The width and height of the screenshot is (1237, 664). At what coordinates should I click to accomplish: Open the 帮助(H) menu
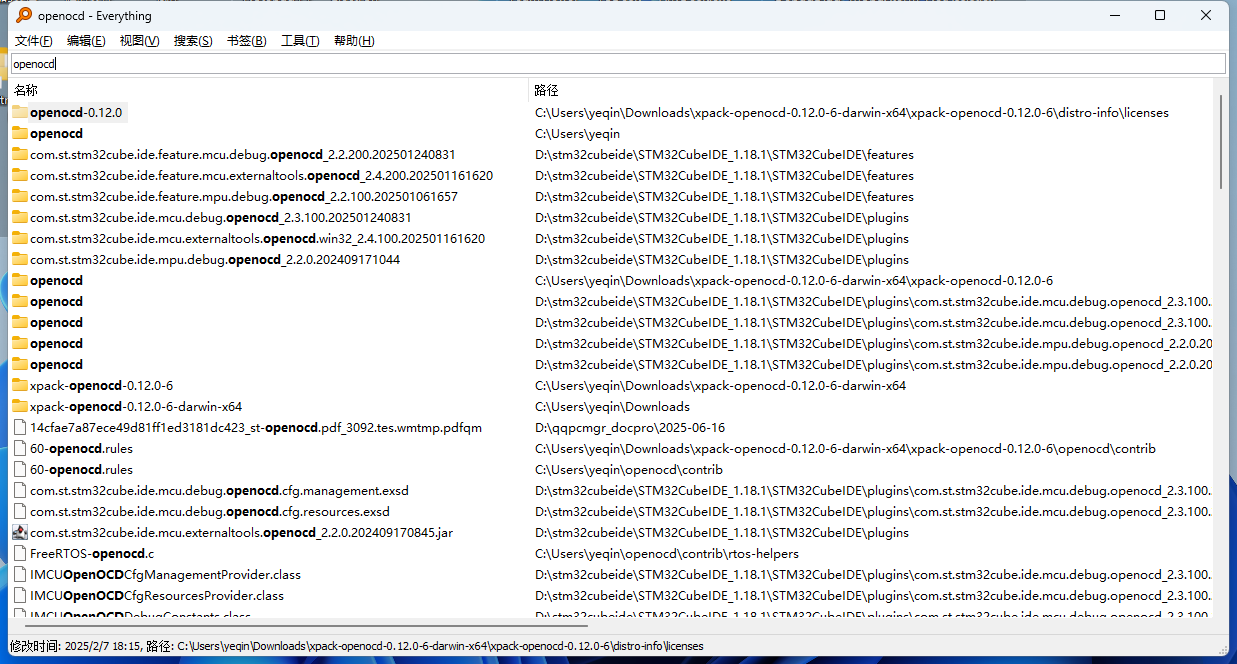pyautogui.click(x=354, y=41)
